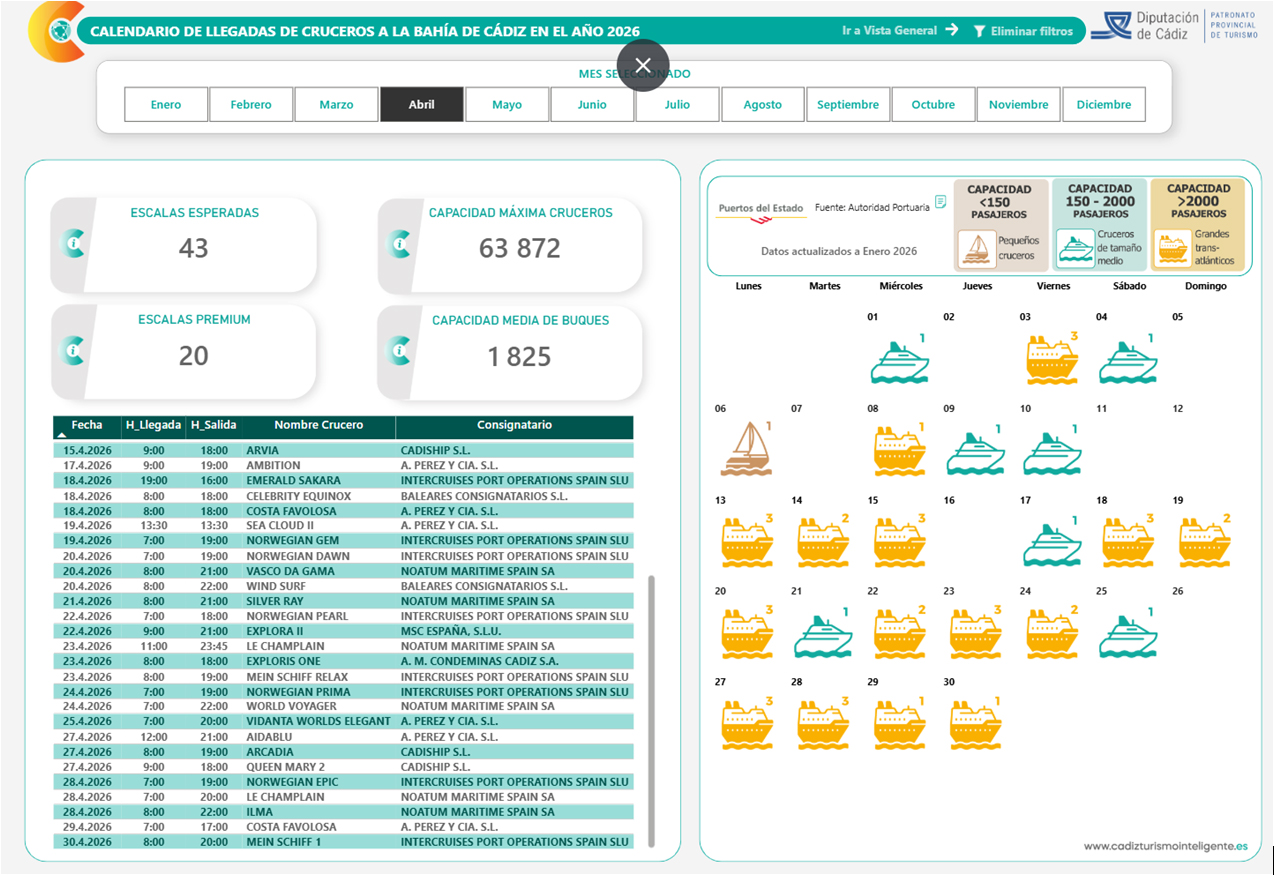This screenshot has height=875, width=1274.
Task: Select the large liner icon on day 03
Action: [x=1052, y=361]
